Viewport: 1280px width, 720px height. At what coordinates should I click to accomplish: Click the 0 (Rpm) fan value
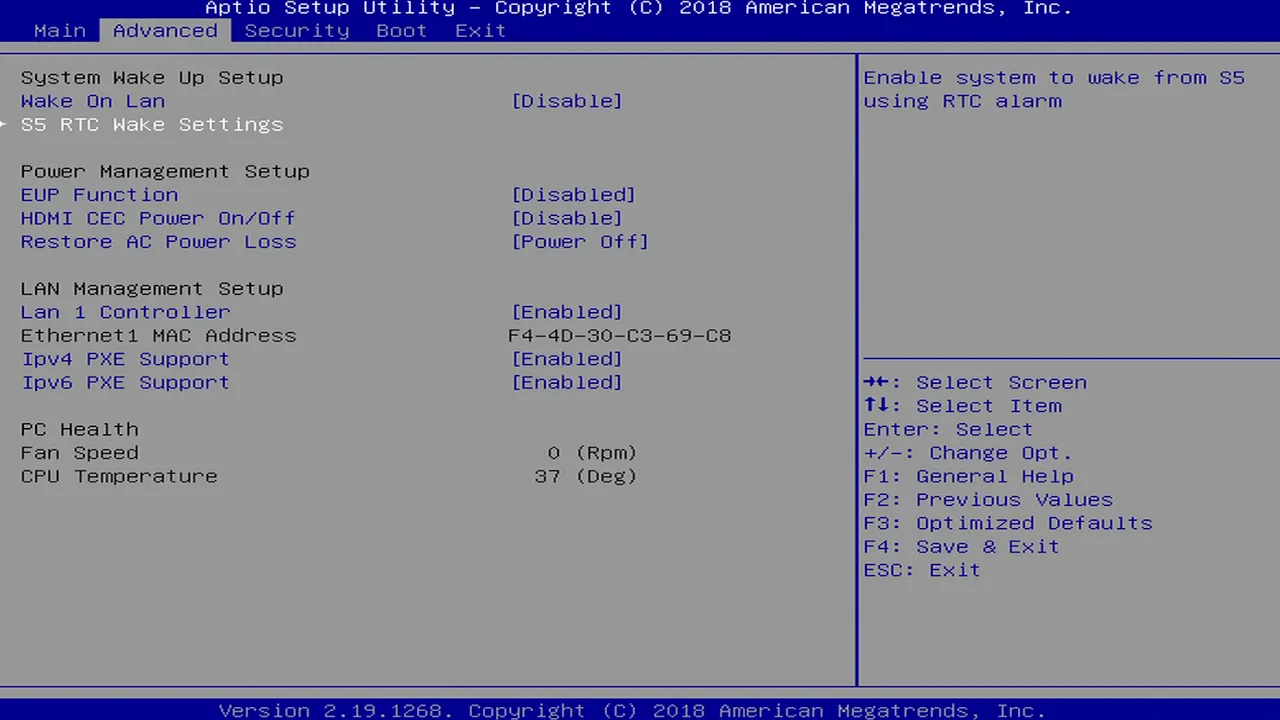click(592, 453)
